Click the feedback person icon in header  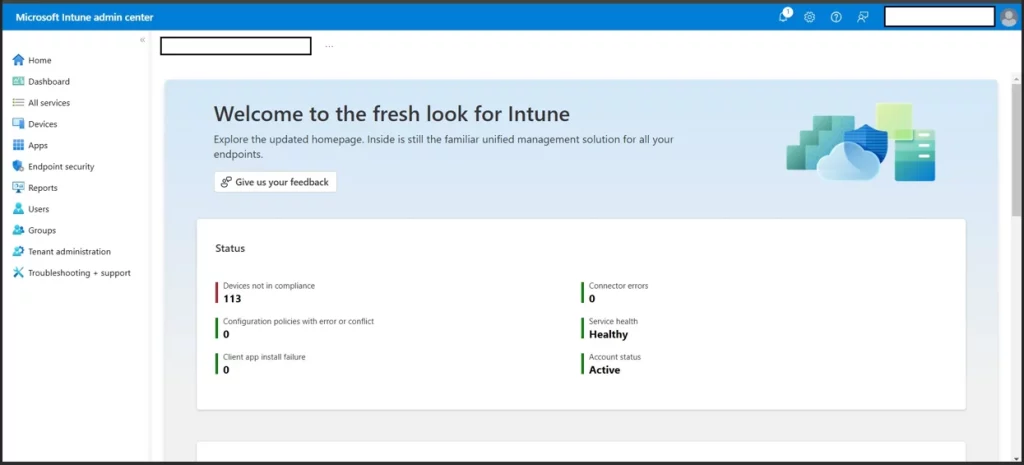[863, 17]
